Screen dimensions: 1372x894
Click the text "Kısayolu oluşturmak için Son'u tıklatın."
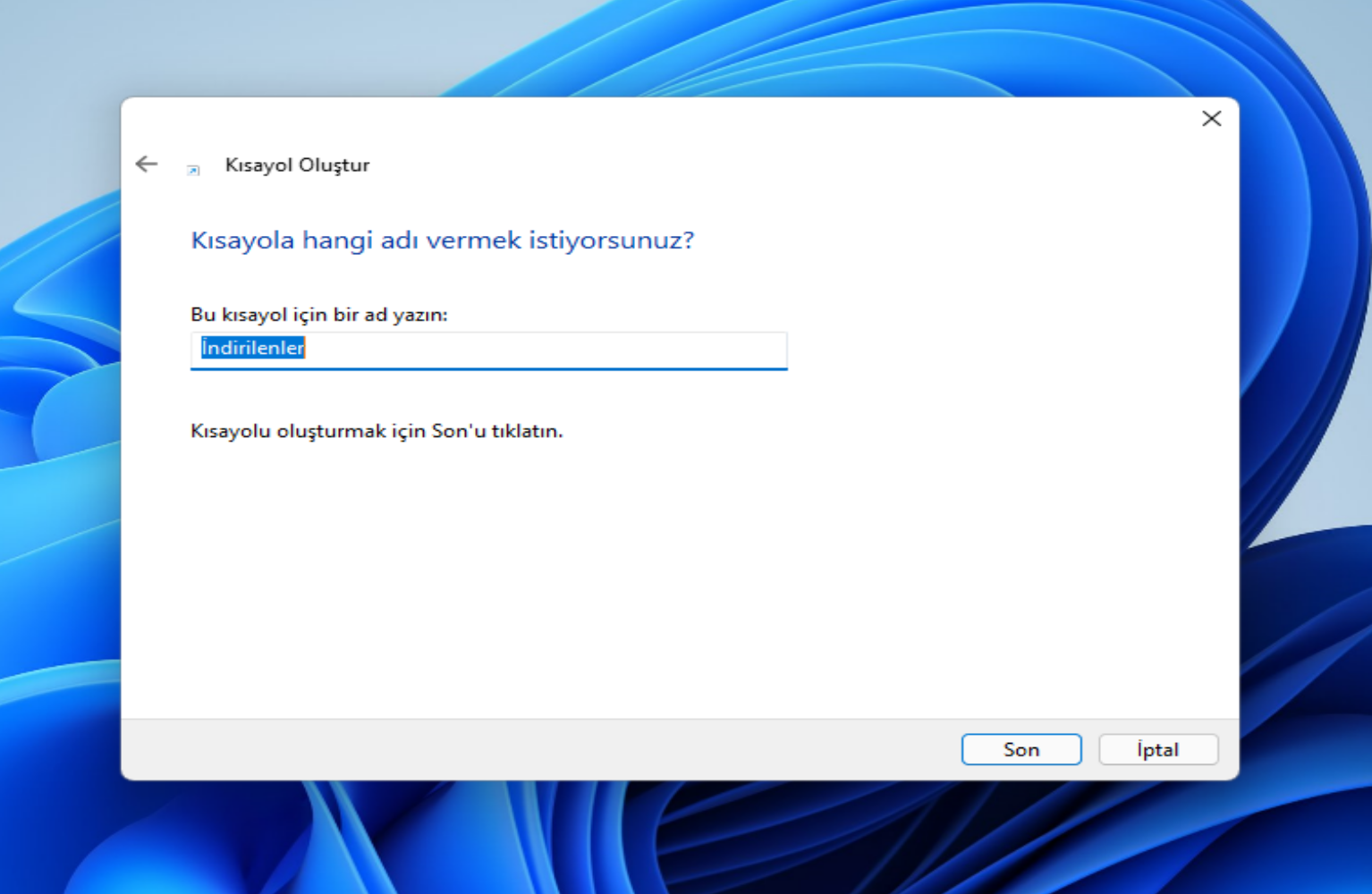[377, 431]
